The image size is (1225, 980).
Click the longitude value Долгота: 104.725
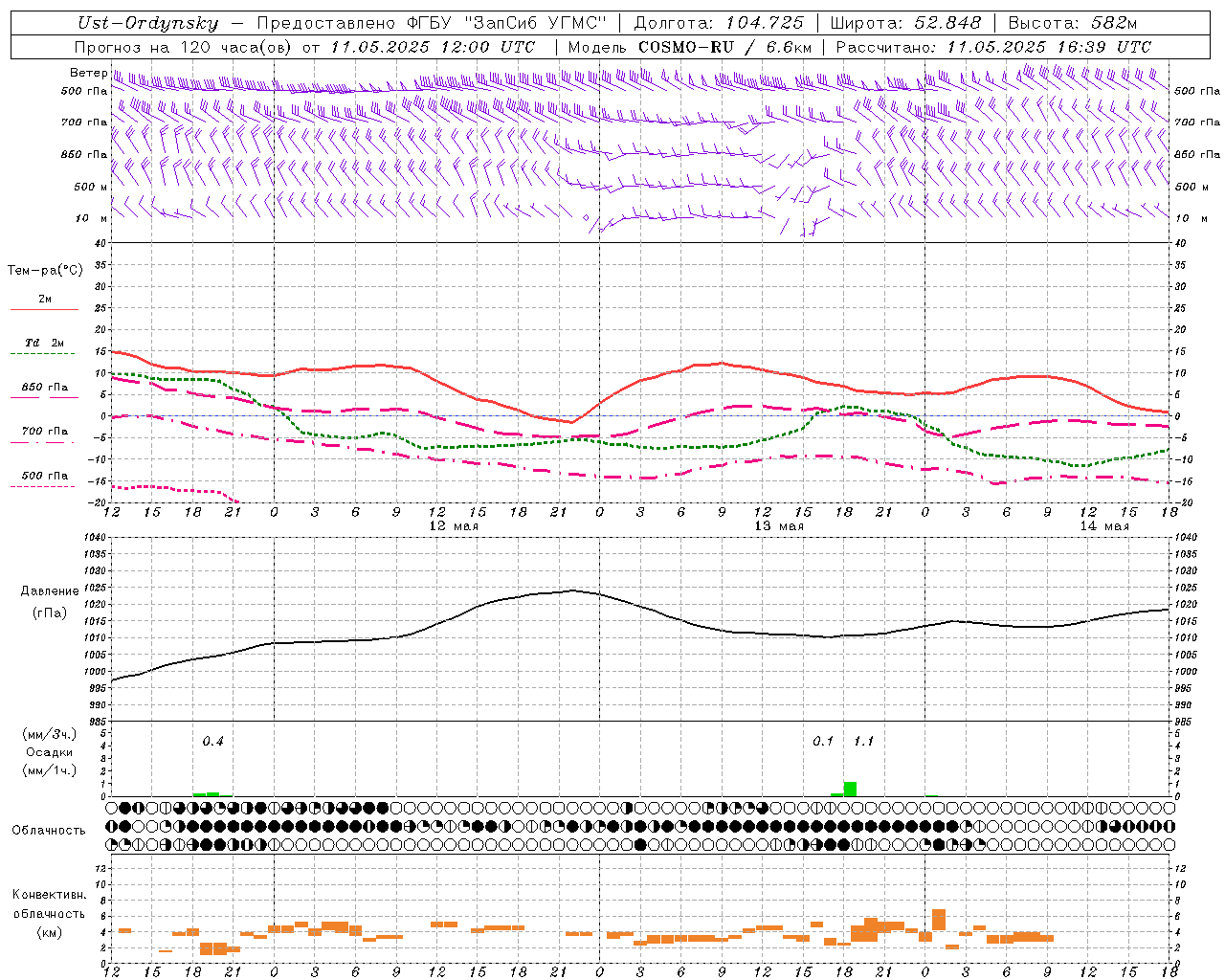pos(719,23)
